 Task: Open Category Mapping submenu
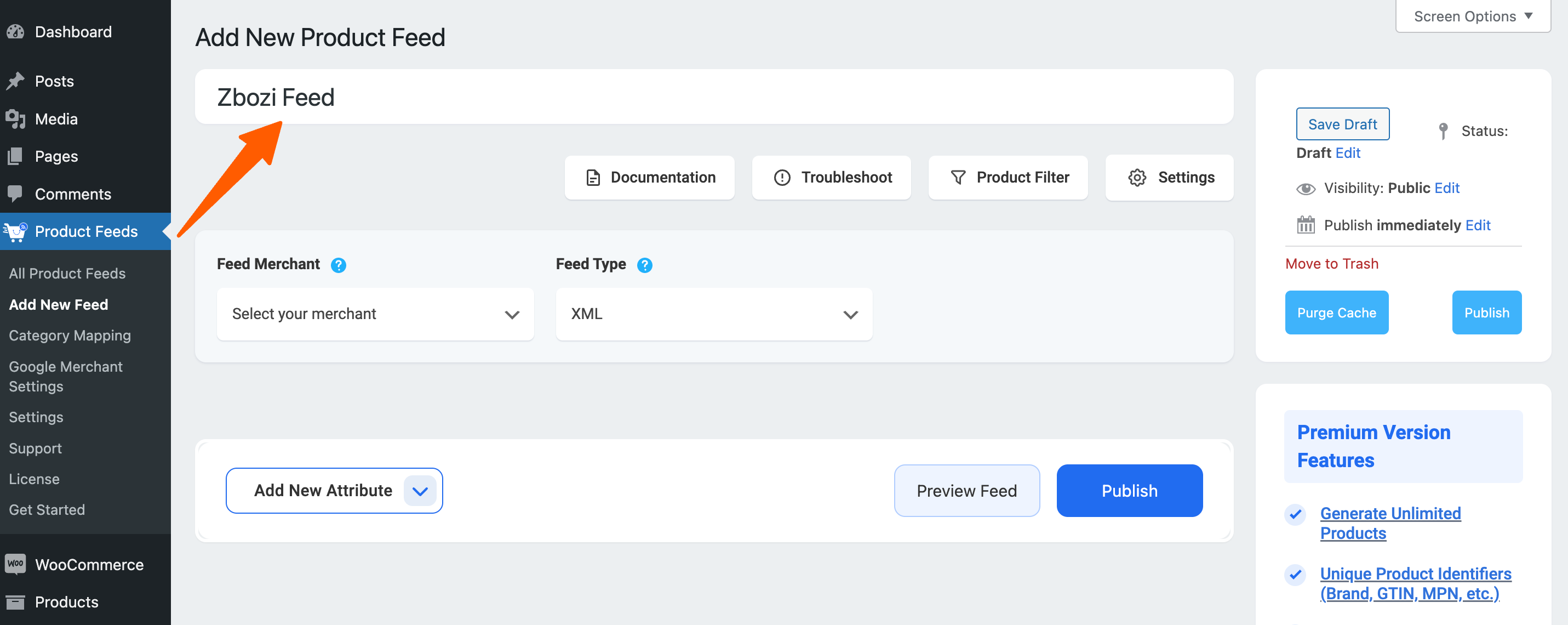point(70,336)
